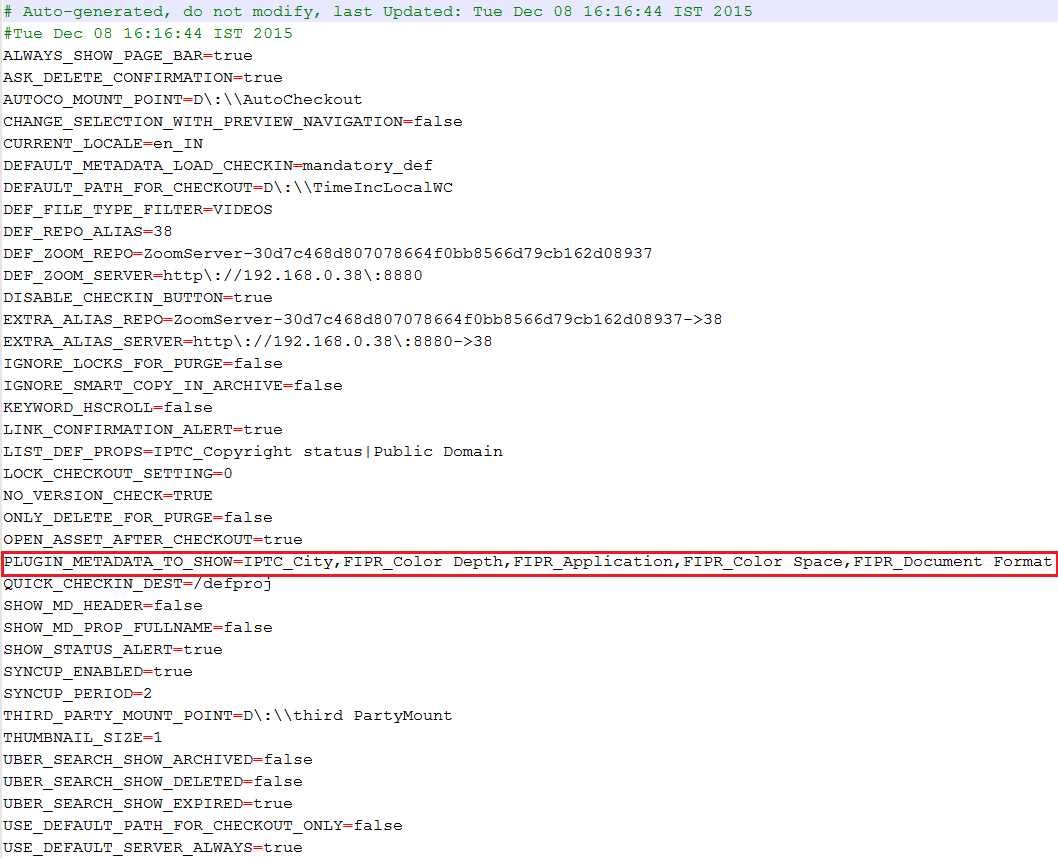Click the SYNCUP_PERIOD=2 line
Image resolution: width=1058 pixels, height=858 pixels.
tap(78, 693)
